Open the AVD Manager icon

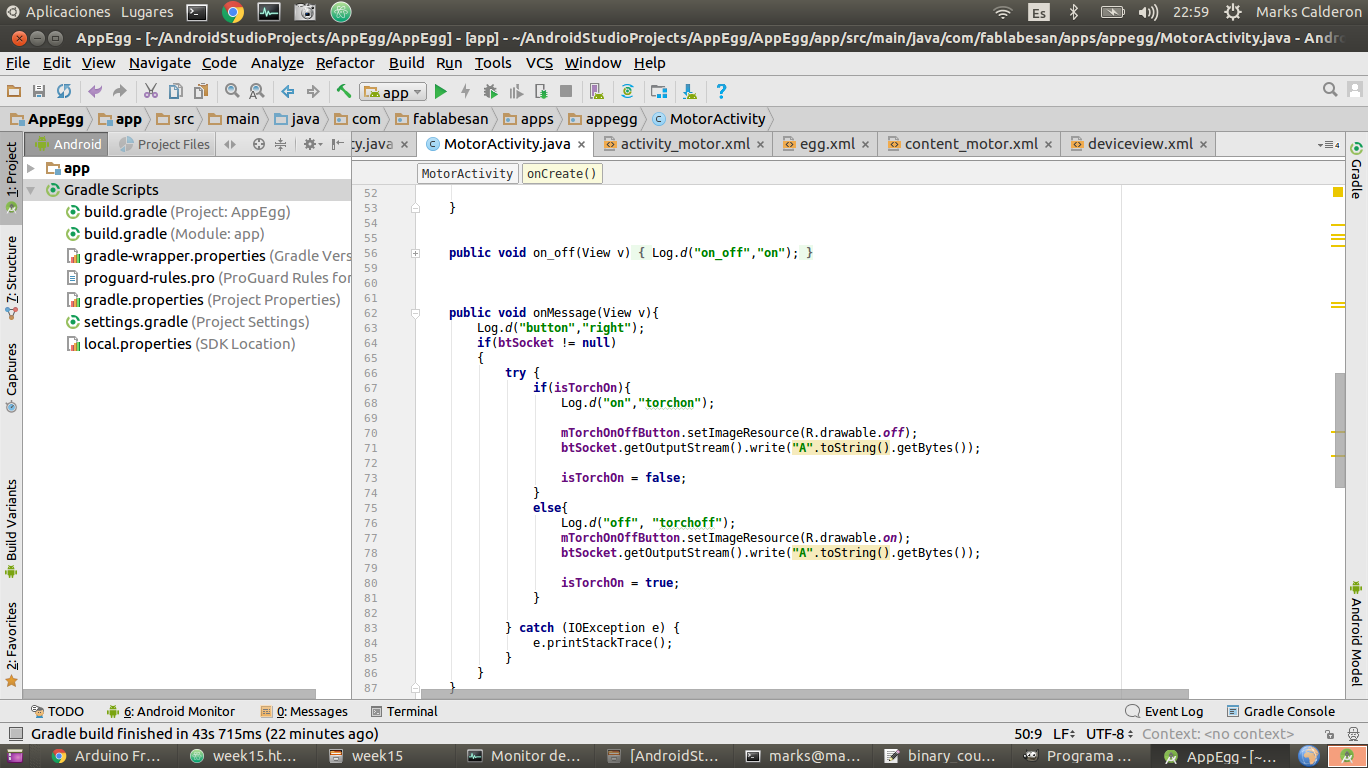pyautogui.click(x=597, y=92)
